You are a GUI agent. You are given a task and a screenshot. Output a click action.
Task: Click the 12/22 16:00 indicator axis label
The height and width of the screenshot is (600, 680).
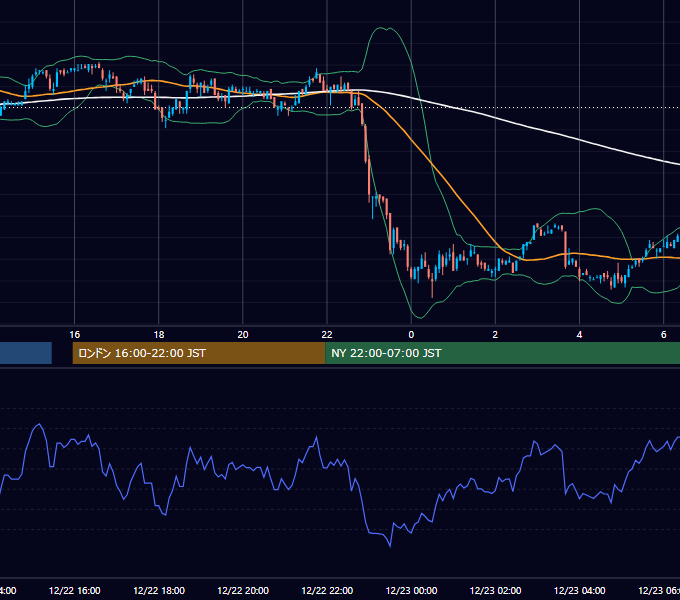75,590
